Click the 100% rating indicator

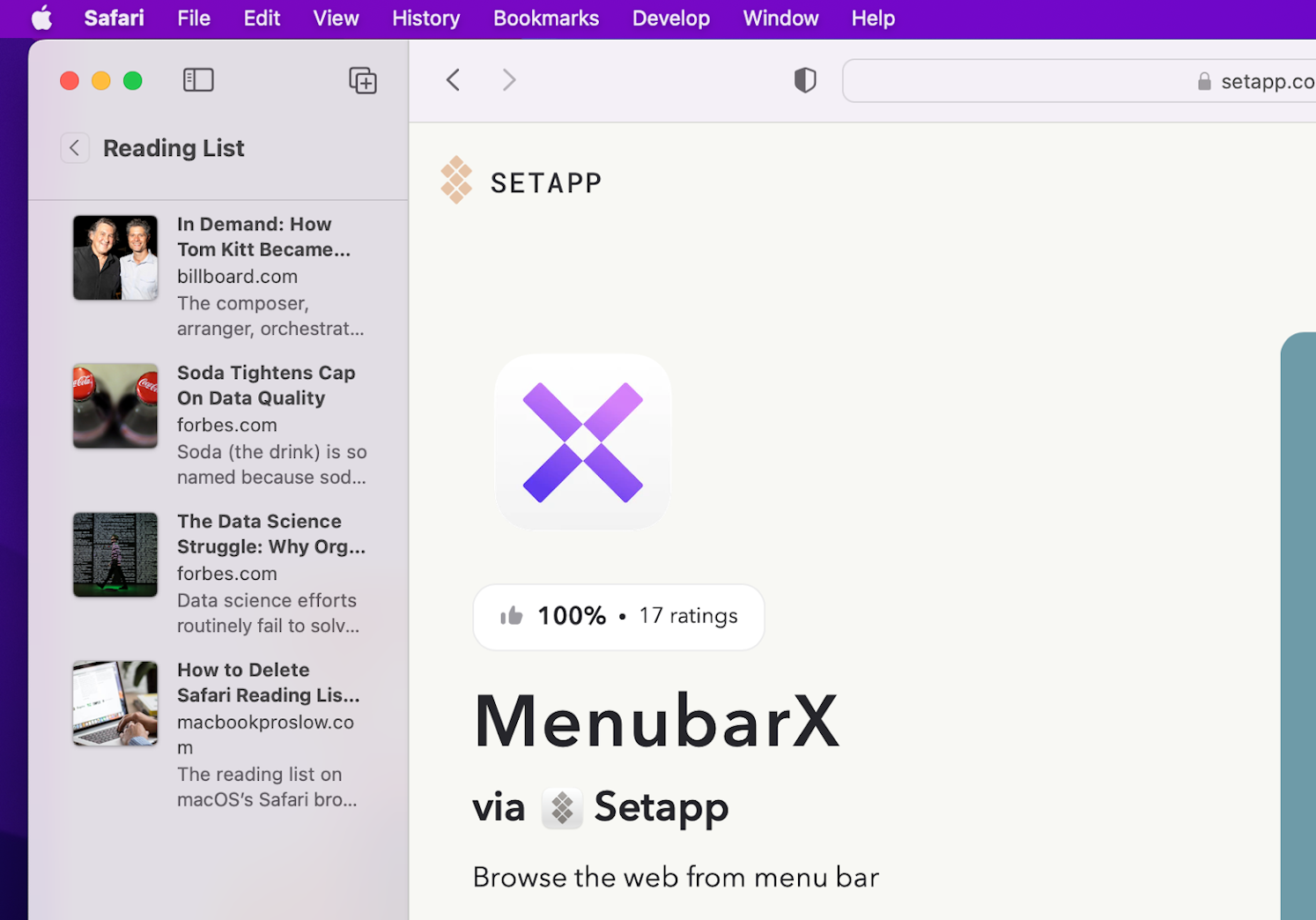pos(571,616)
